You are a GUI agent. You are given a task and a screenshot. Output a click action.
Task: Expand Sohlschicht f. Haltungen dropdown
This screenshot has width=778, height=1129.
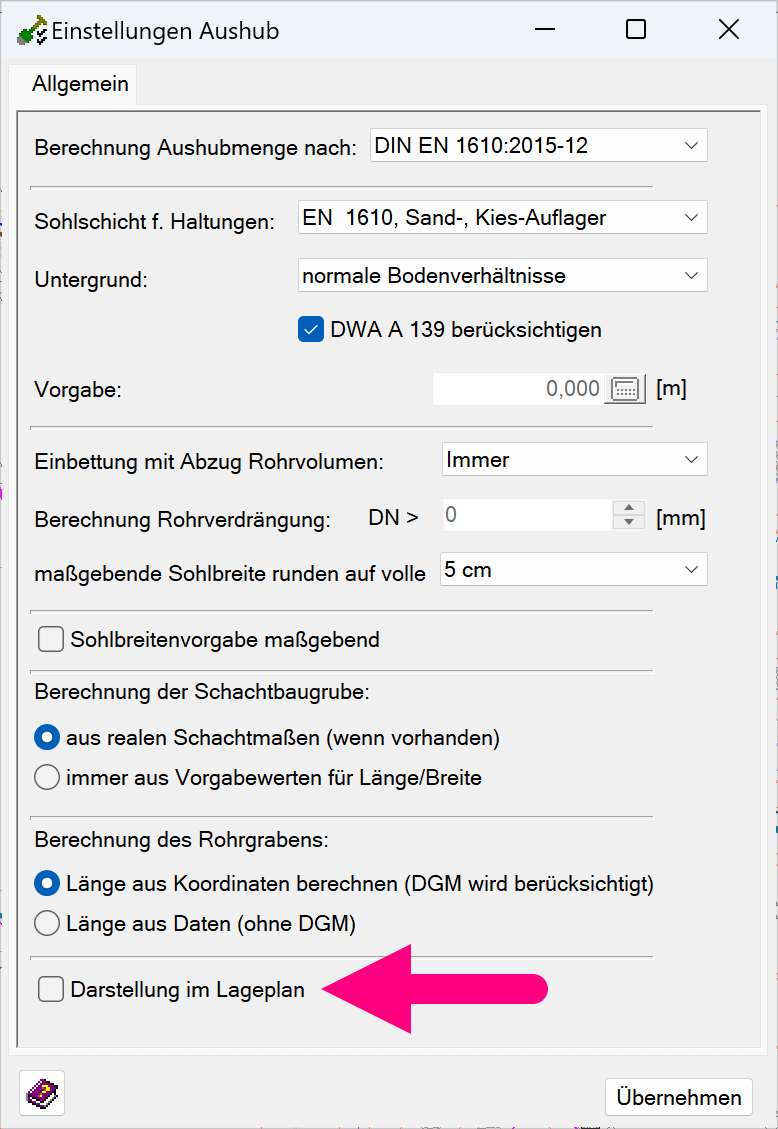pyautogui.click(x=502, y=218)
